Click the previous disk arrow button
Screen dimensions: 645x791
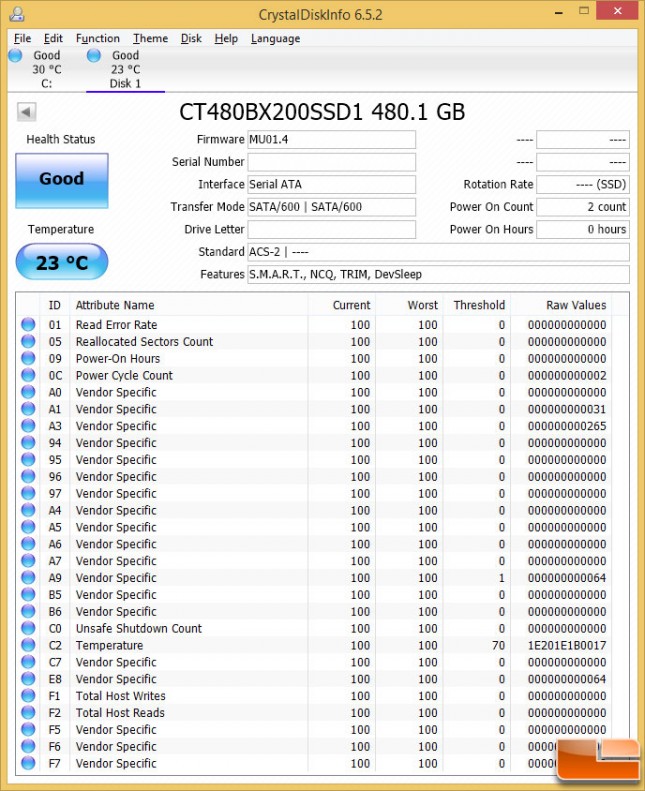[x=26, y=112]
